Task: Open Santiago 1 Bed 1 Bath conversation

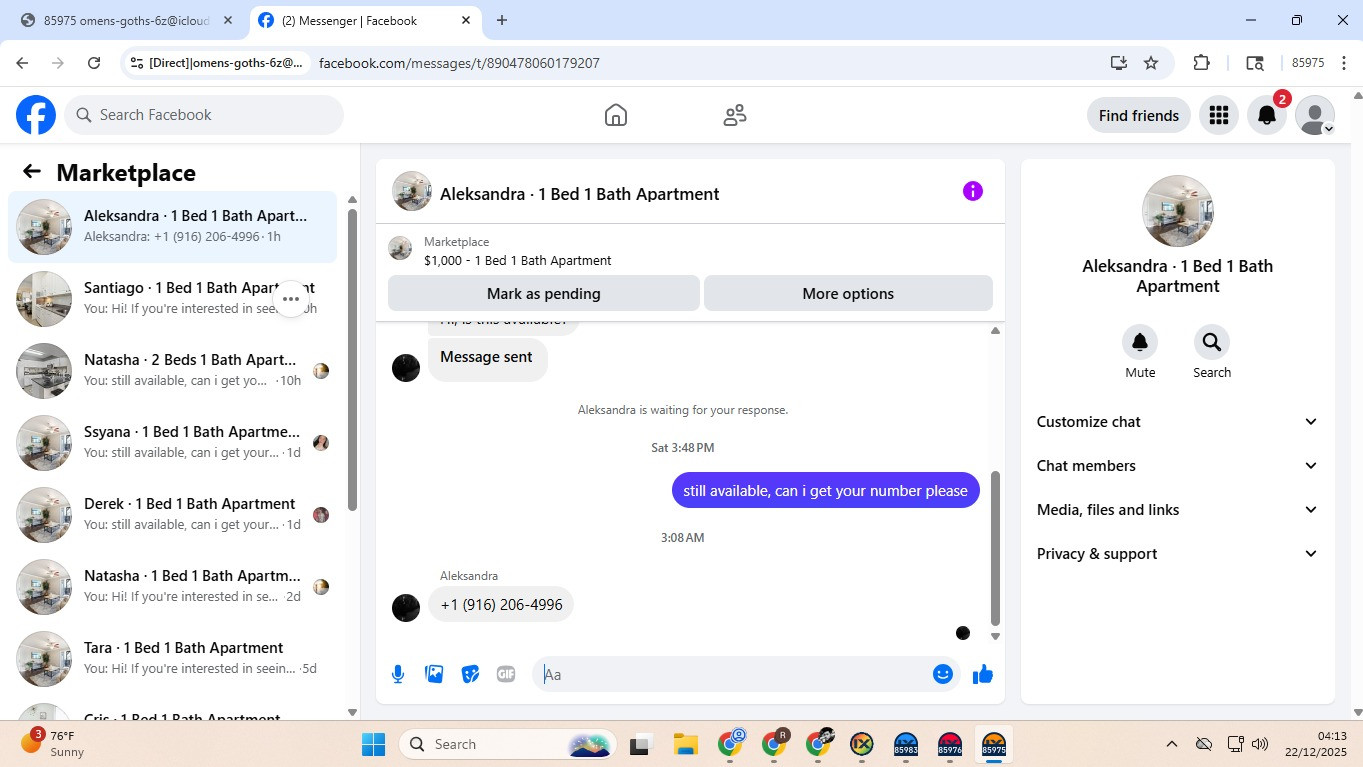Action: click(173, 299)
